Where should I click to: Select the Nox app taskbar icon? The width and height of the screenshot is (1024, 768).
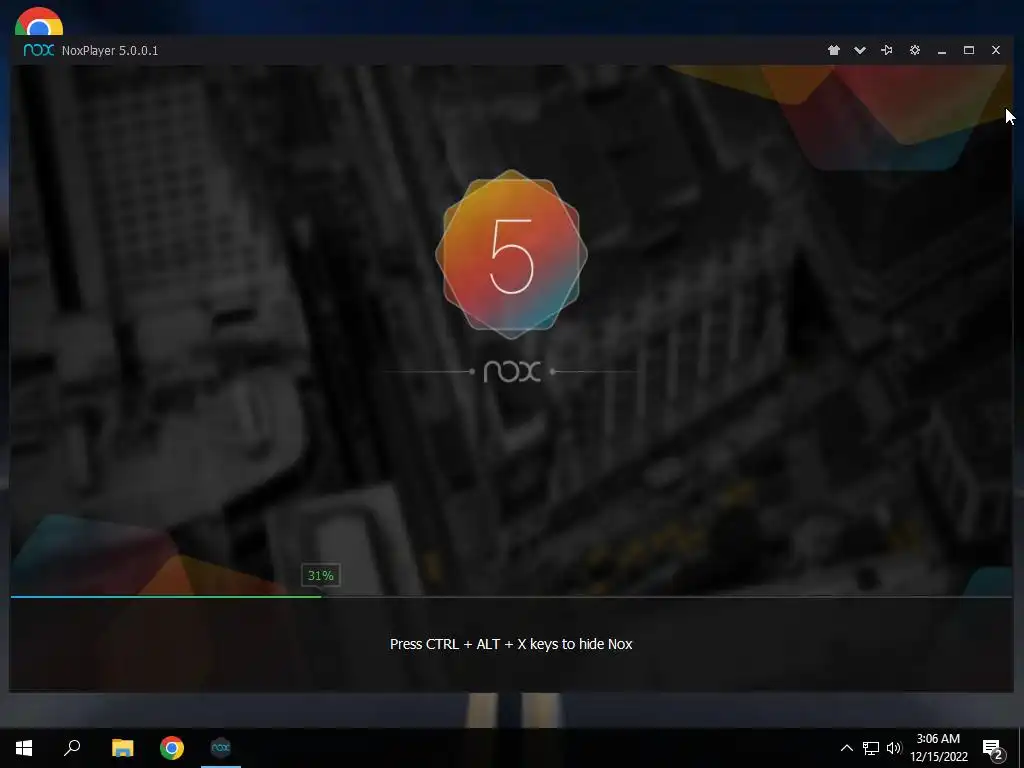[x=221, y=748]
